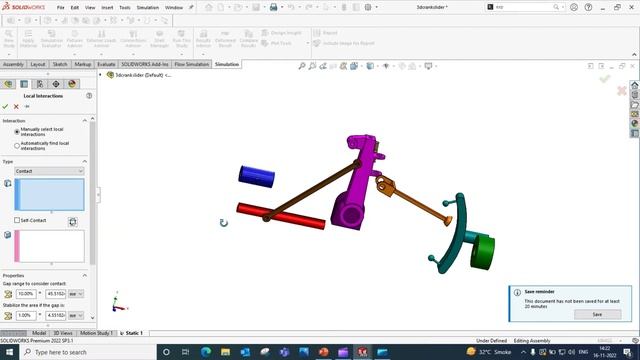Open File Explorer from taskbar
The image size is (640, 360).
tap(226, 352)
